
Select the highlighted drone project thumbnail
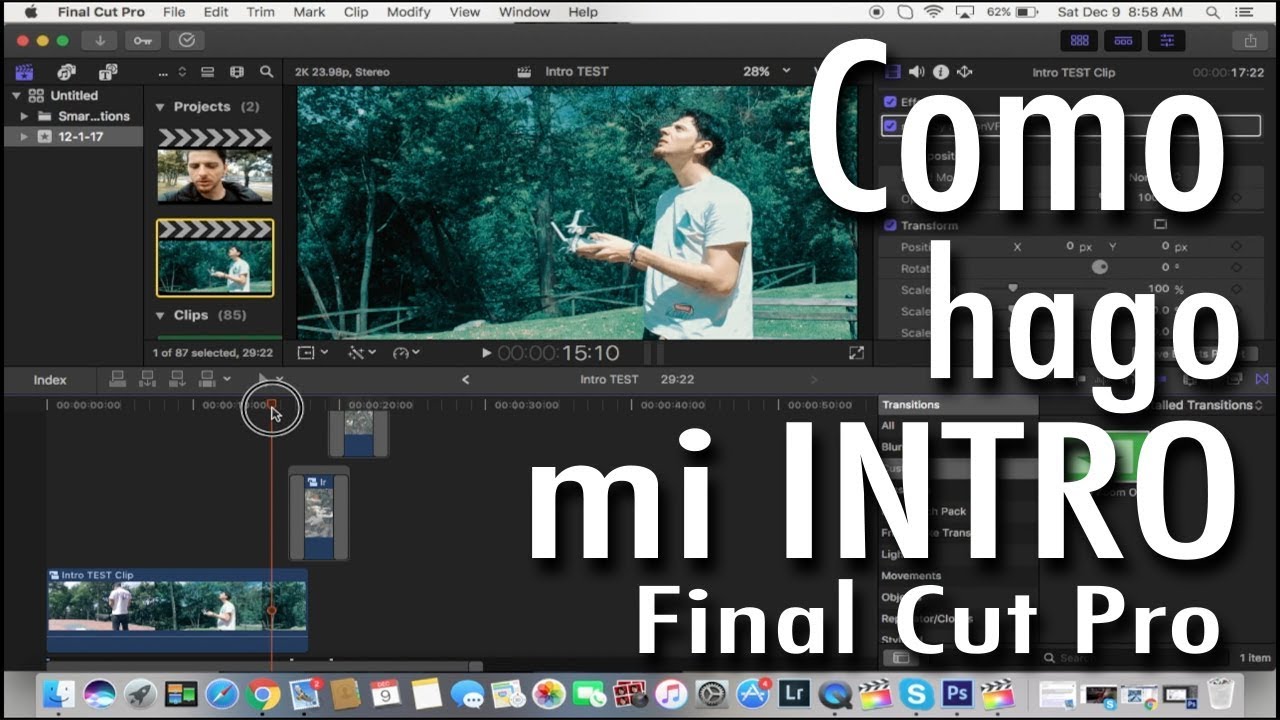point(214,258)
